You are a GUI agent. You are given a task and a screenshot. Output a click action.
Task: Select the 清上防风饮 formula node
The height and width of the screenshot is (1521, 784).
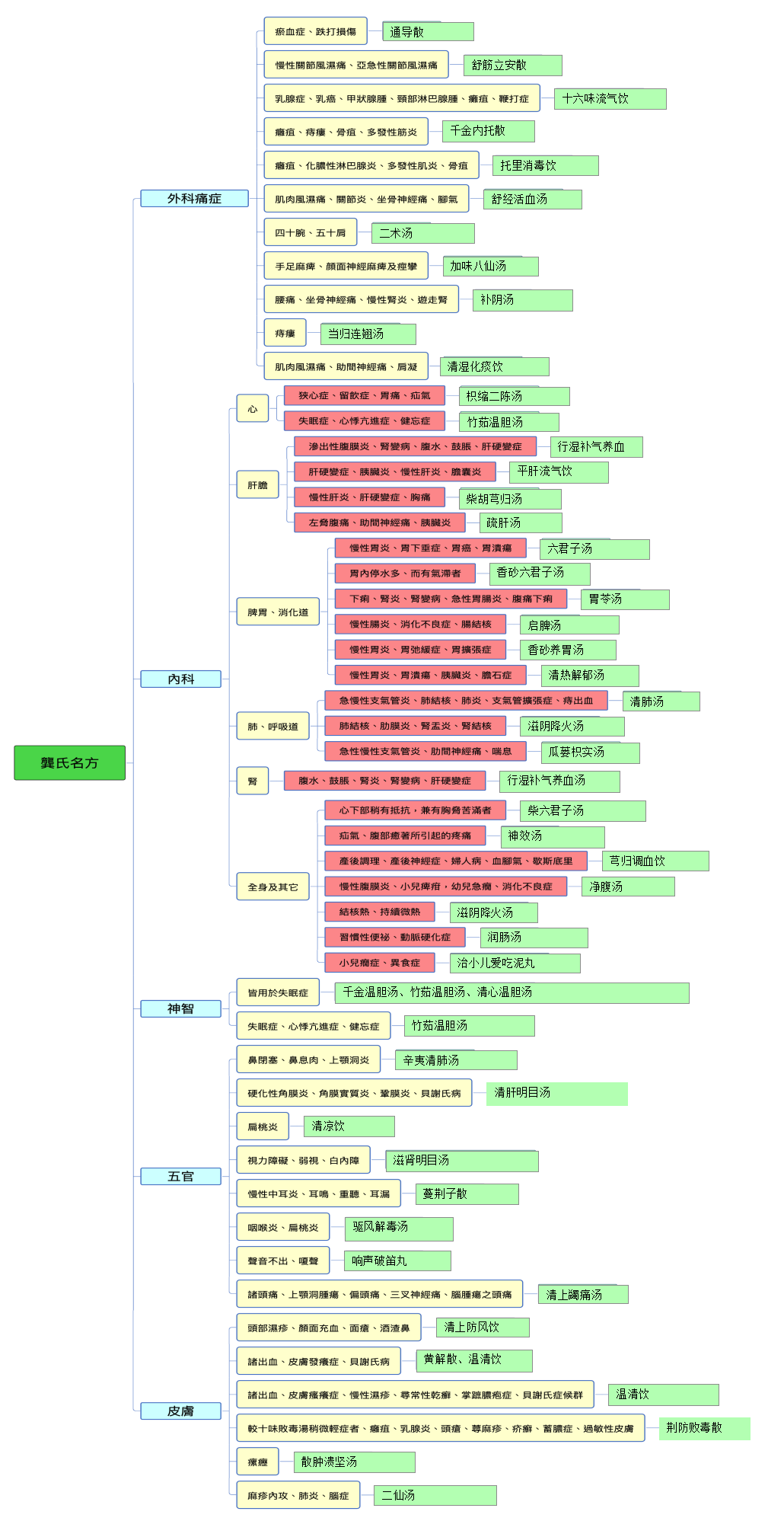pos(483,1328)
